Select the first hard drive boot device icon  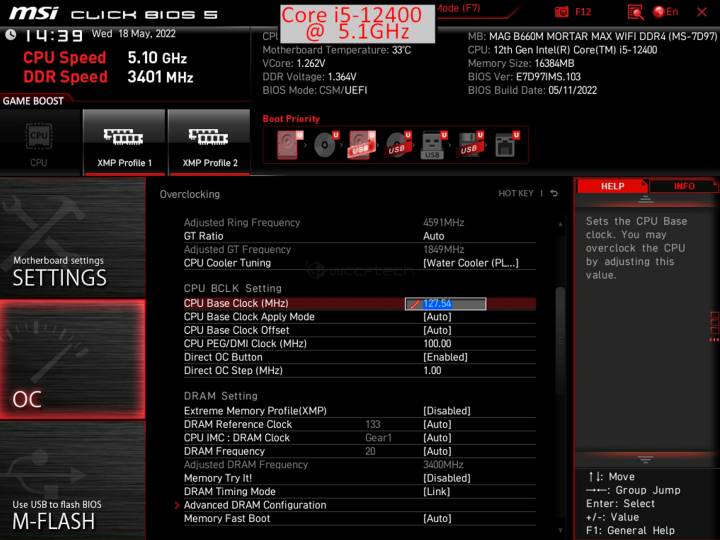tap(284, 145)
